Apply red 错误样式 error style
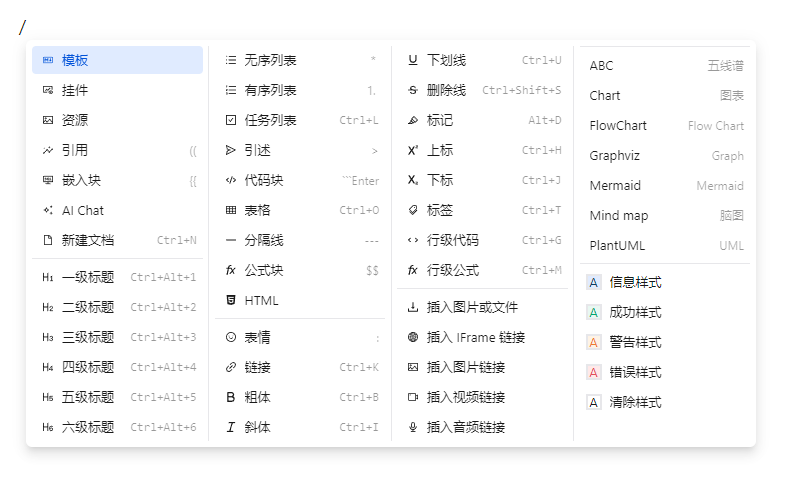This screenshot has width=787, height=477. click(635, 372)
